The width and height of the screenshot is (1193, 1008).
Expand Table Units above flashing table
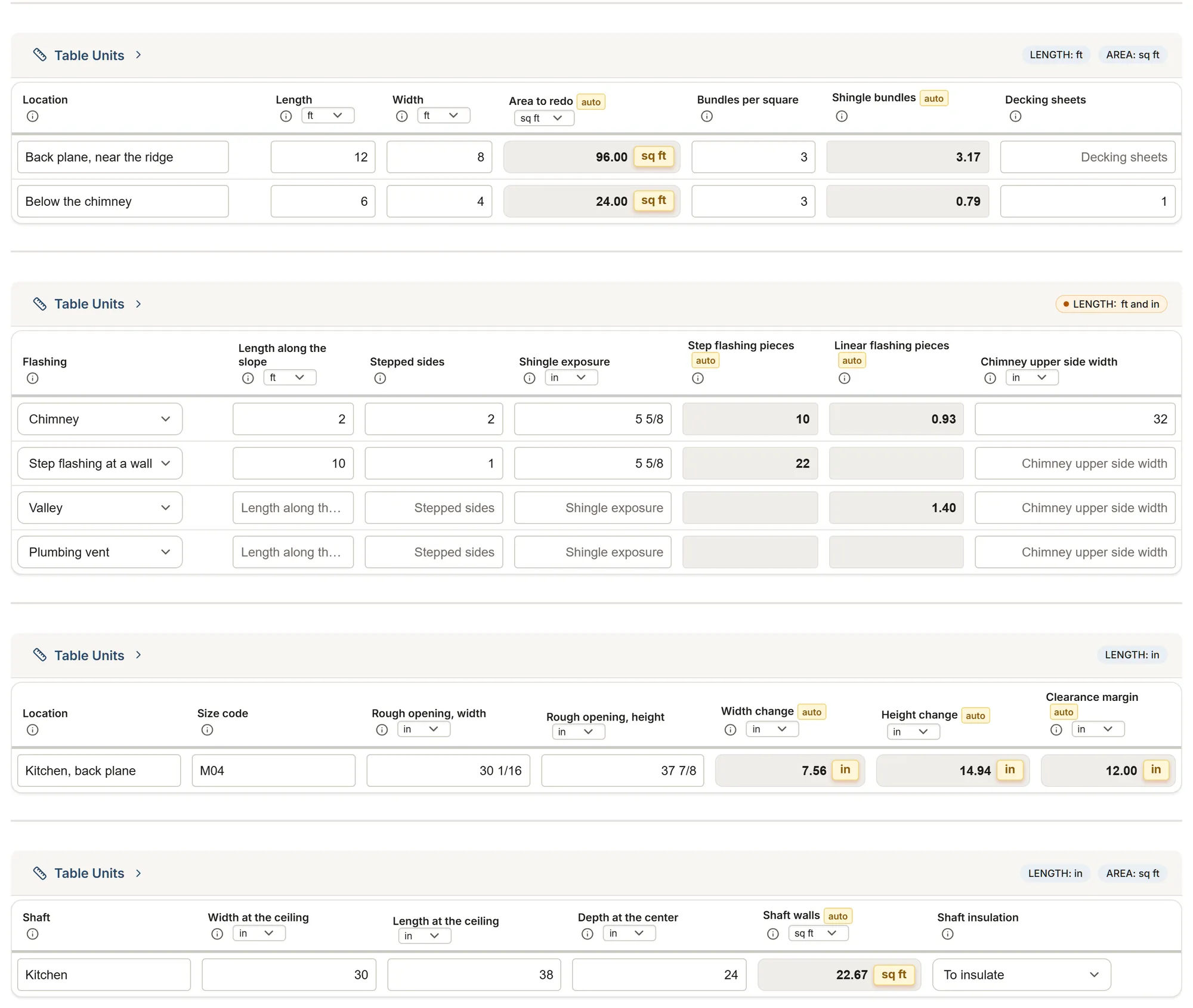pos(88,304)
